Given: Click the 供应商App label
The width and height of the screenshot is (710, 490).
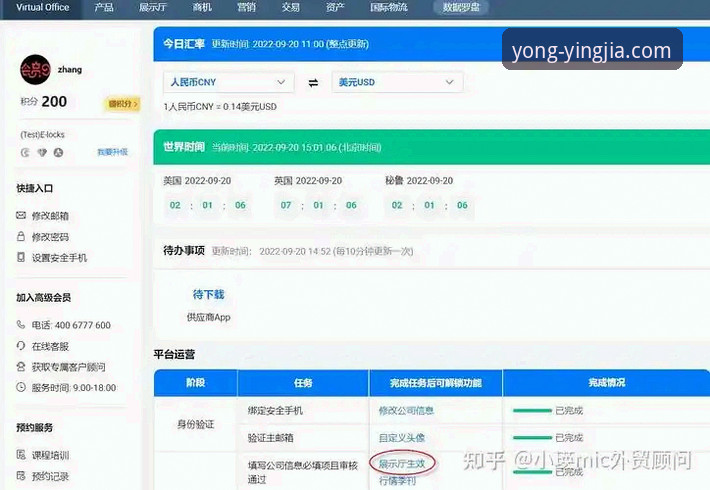Looking at the screenshot, I should 208,317.
